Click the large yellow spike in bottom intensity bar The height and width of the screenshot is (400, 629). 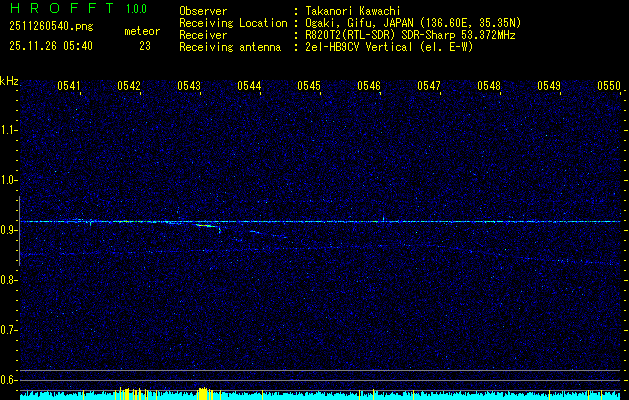click(203, 392)
